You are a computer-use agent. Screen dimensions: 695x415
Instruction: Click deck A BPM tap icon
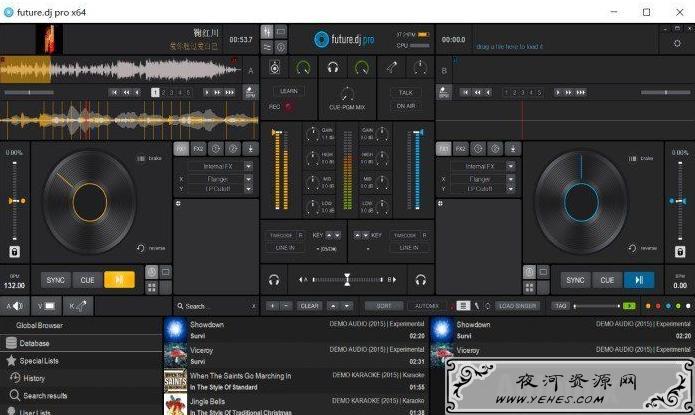tap(250, 92)
